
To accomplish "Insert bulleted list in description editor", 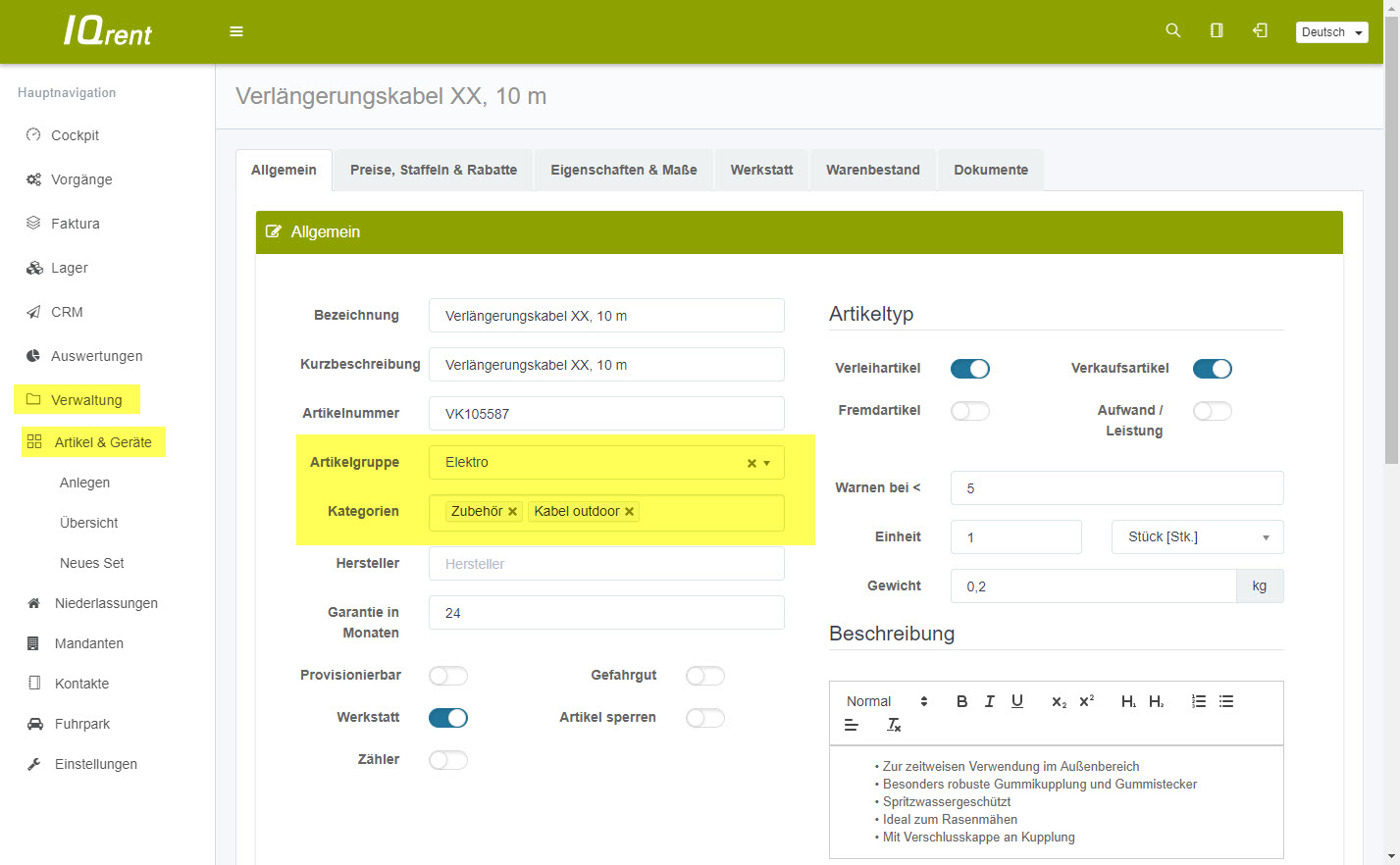I will point(1226,701).
